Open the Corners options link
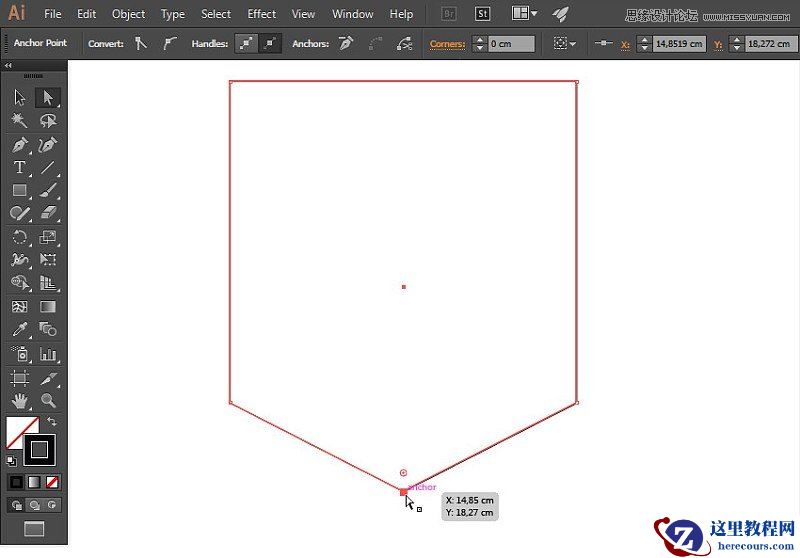Screen dimensions: 800x558 tap(447, 44)
